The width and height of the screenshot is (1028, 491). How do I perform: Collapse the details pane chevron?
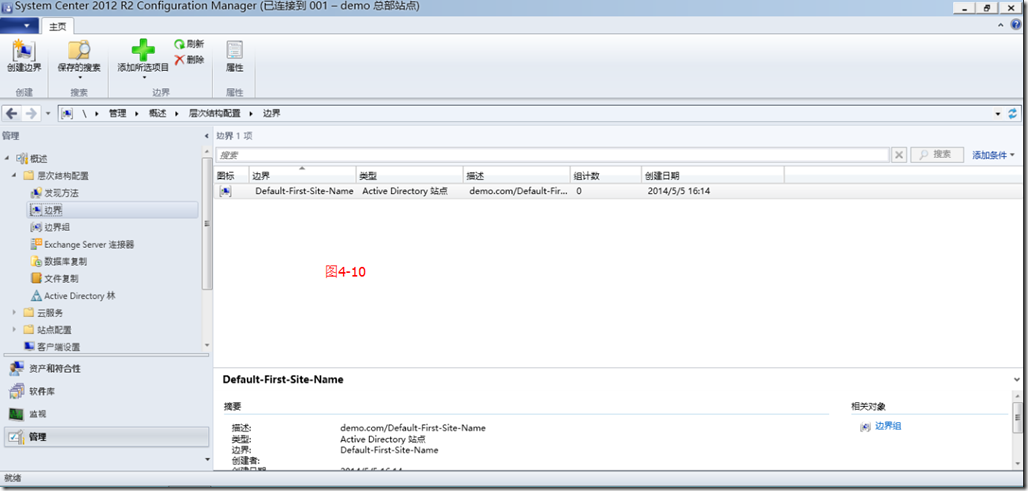click(1016, 380)
